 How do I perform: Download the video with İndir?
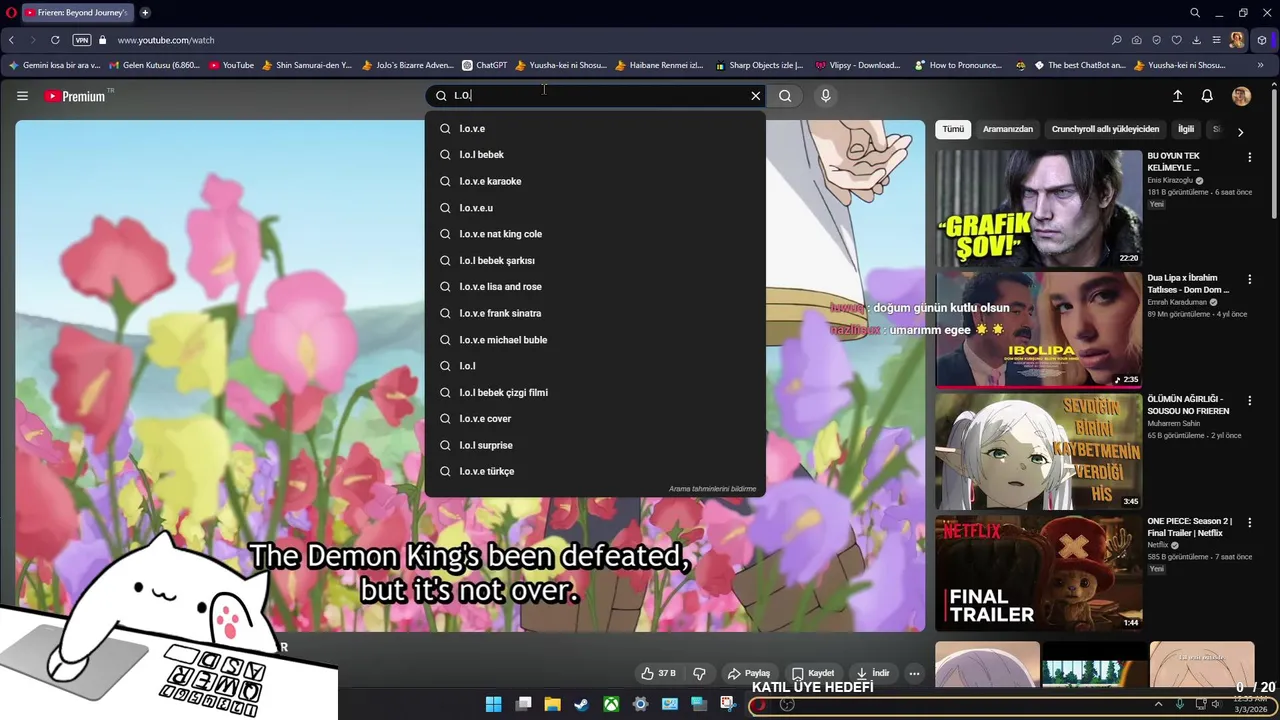pyautogui.click(x=872, y=673)
